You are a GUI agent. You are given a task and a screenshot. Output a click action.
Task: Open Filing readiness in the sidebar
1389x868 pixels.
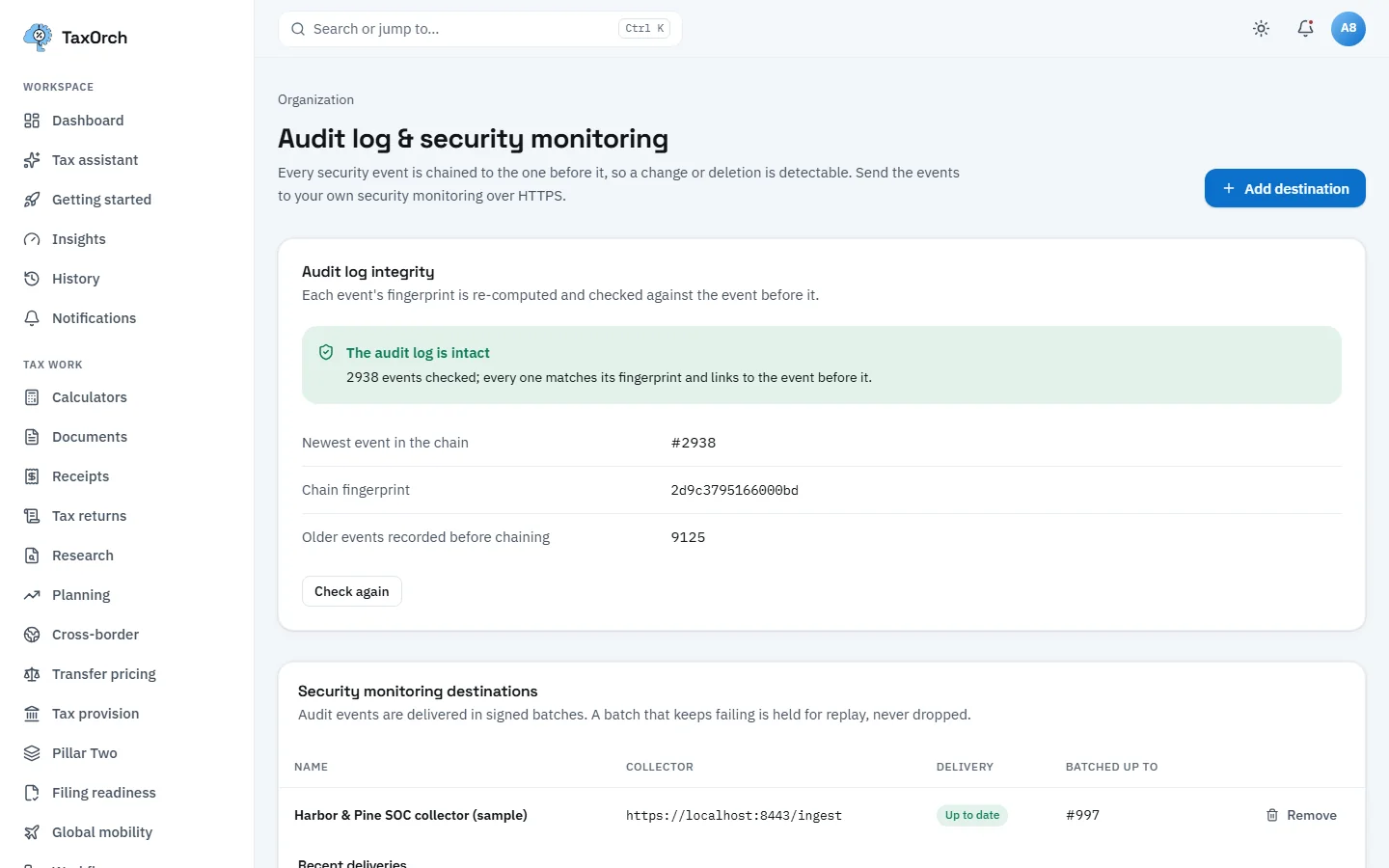[127, 793]
